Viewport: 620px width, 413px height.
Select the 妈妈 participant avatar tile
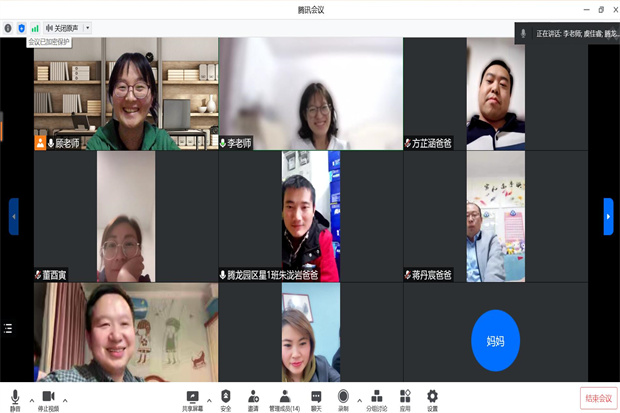496,340
